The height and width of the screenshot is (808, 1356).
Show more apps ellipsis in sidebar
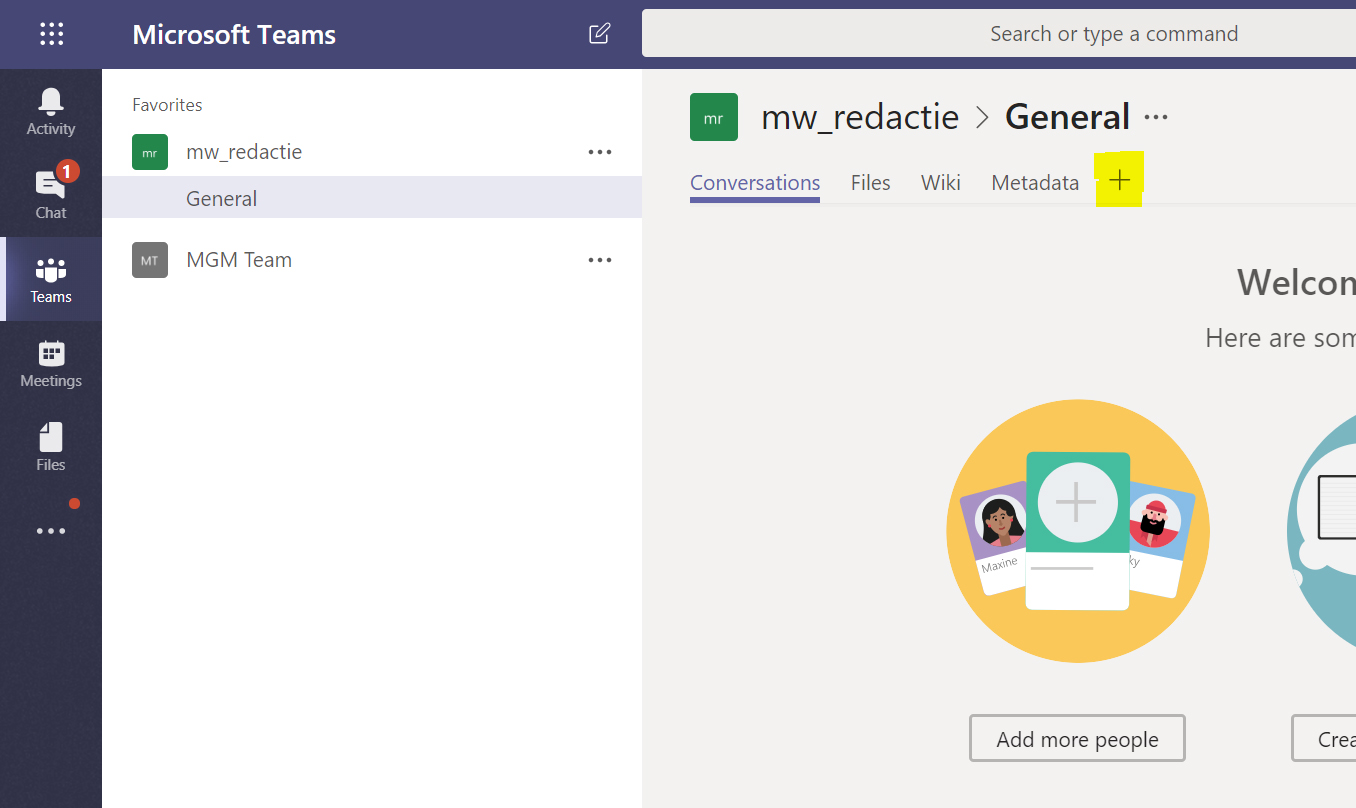point(51,531)
